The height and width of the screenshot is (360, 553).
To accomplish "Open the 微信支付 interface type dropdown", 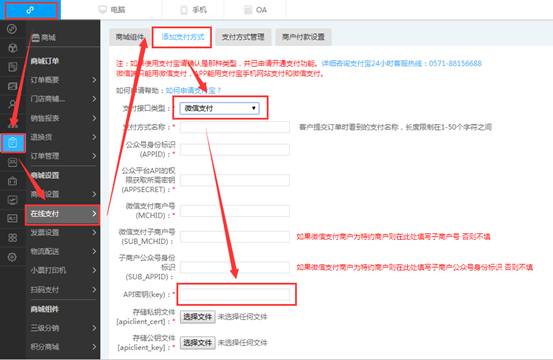I will (x=219, y=108).
